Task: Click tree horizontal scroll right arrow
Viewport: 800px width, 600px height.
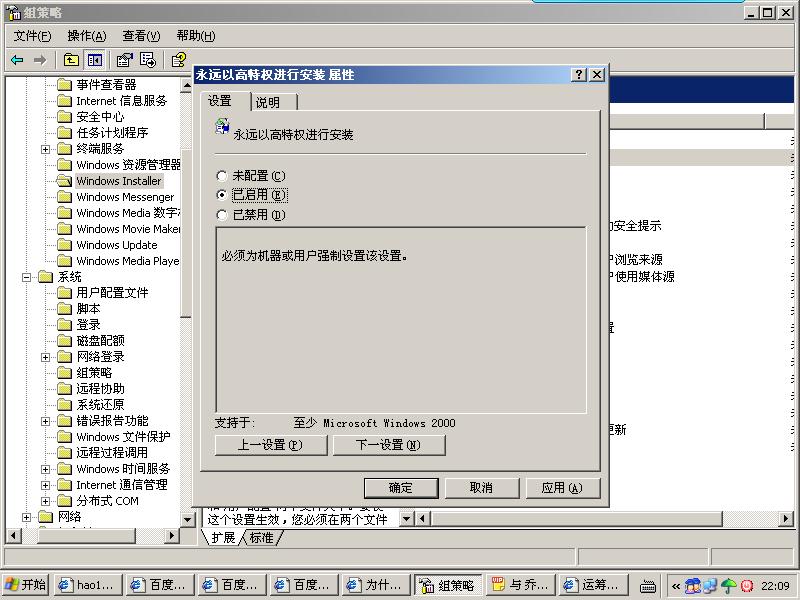Action: coord(172,535)
